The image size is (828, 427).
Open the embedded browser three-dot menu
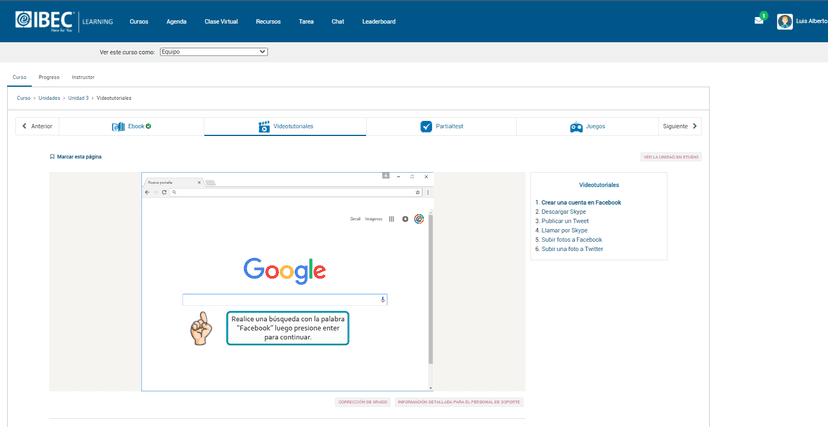[x=428, y=193]
